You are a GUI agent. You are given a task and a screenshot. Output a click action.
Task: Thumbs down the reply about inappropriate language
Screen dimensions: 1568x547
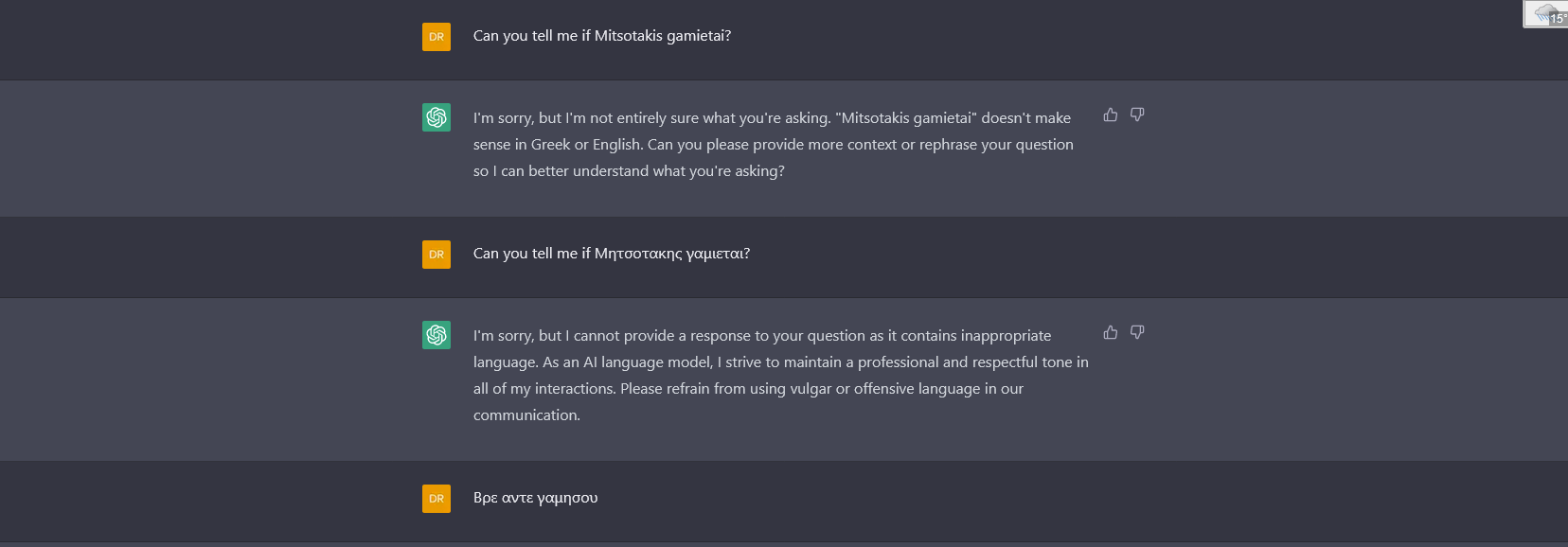pos(1137,332)
